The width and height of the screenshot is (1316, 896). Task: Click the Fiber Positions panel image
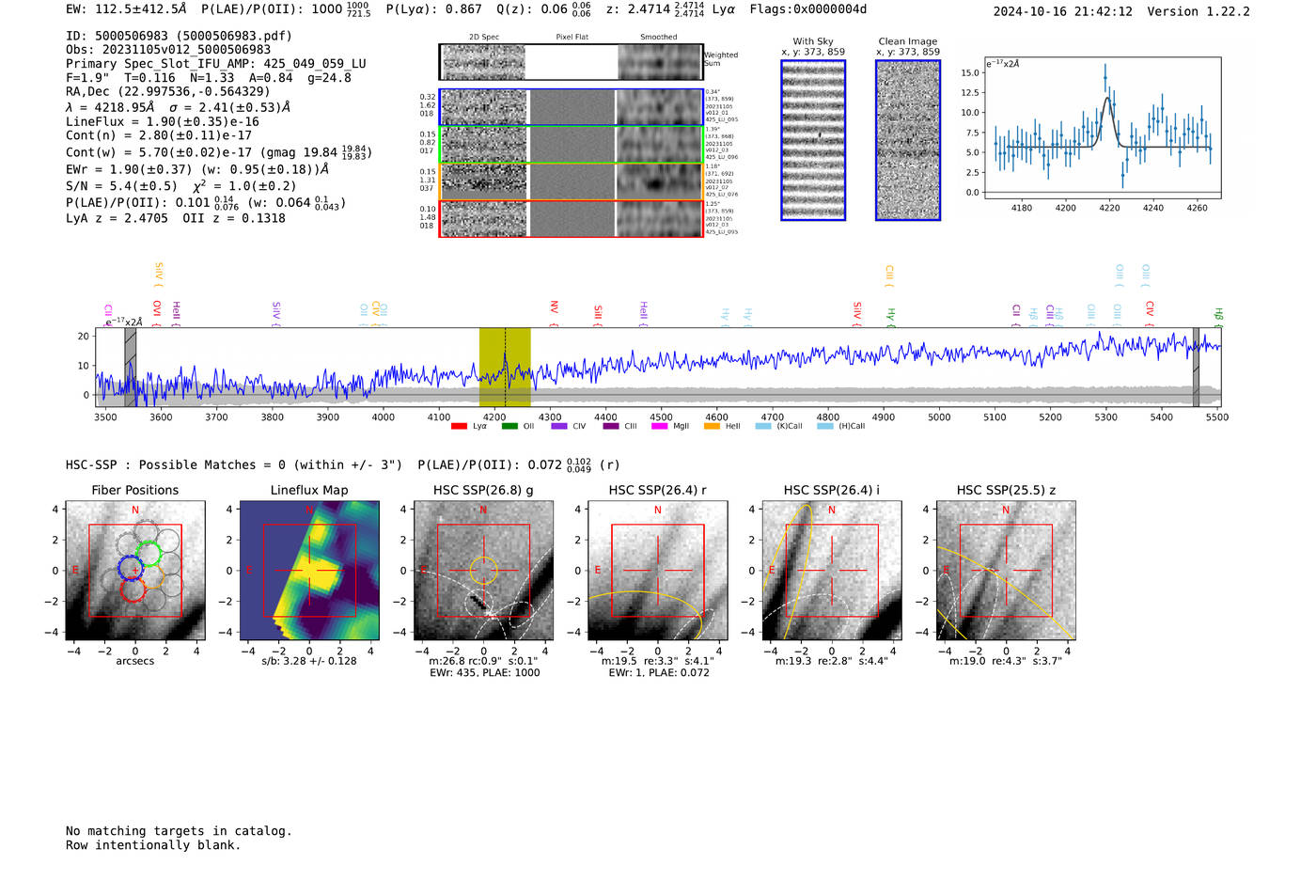point(135,571)
